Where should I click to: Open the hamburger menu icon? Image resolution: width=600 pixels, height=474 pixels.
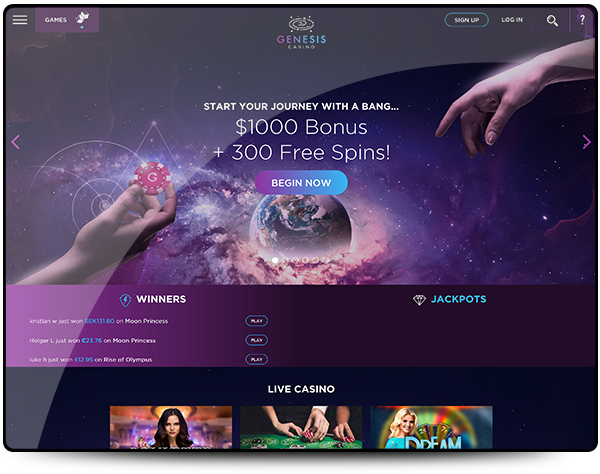point(20,20)
